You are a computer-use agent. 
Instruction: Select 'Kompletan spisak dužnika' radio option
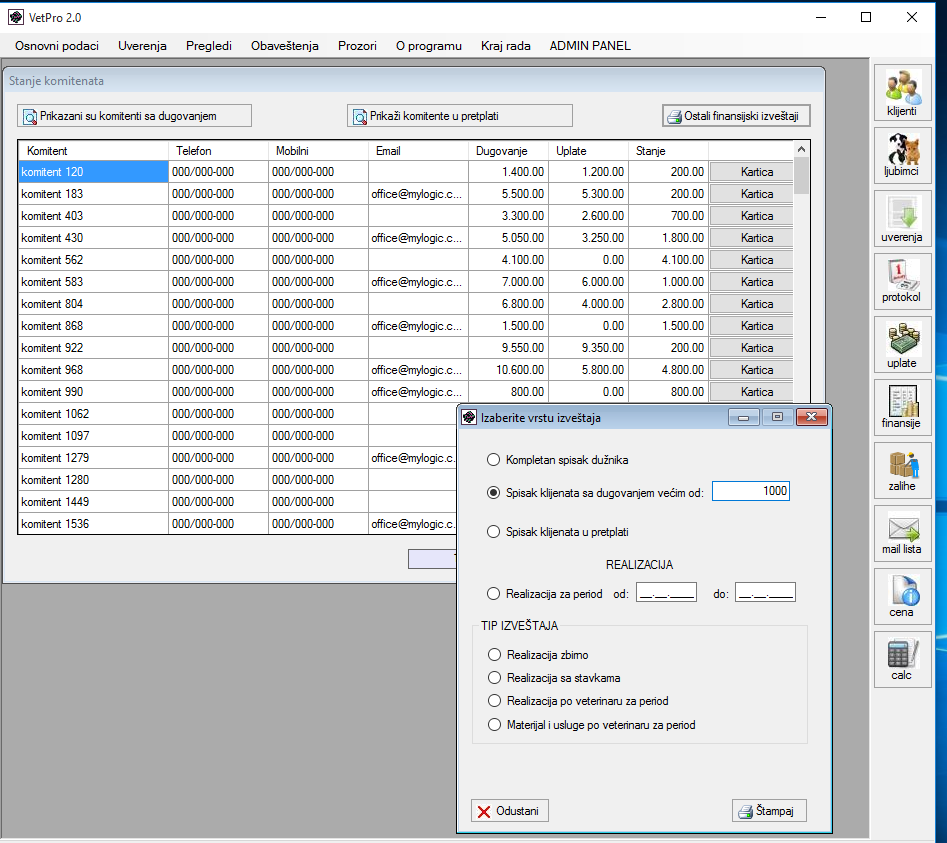tap(492, 460)
